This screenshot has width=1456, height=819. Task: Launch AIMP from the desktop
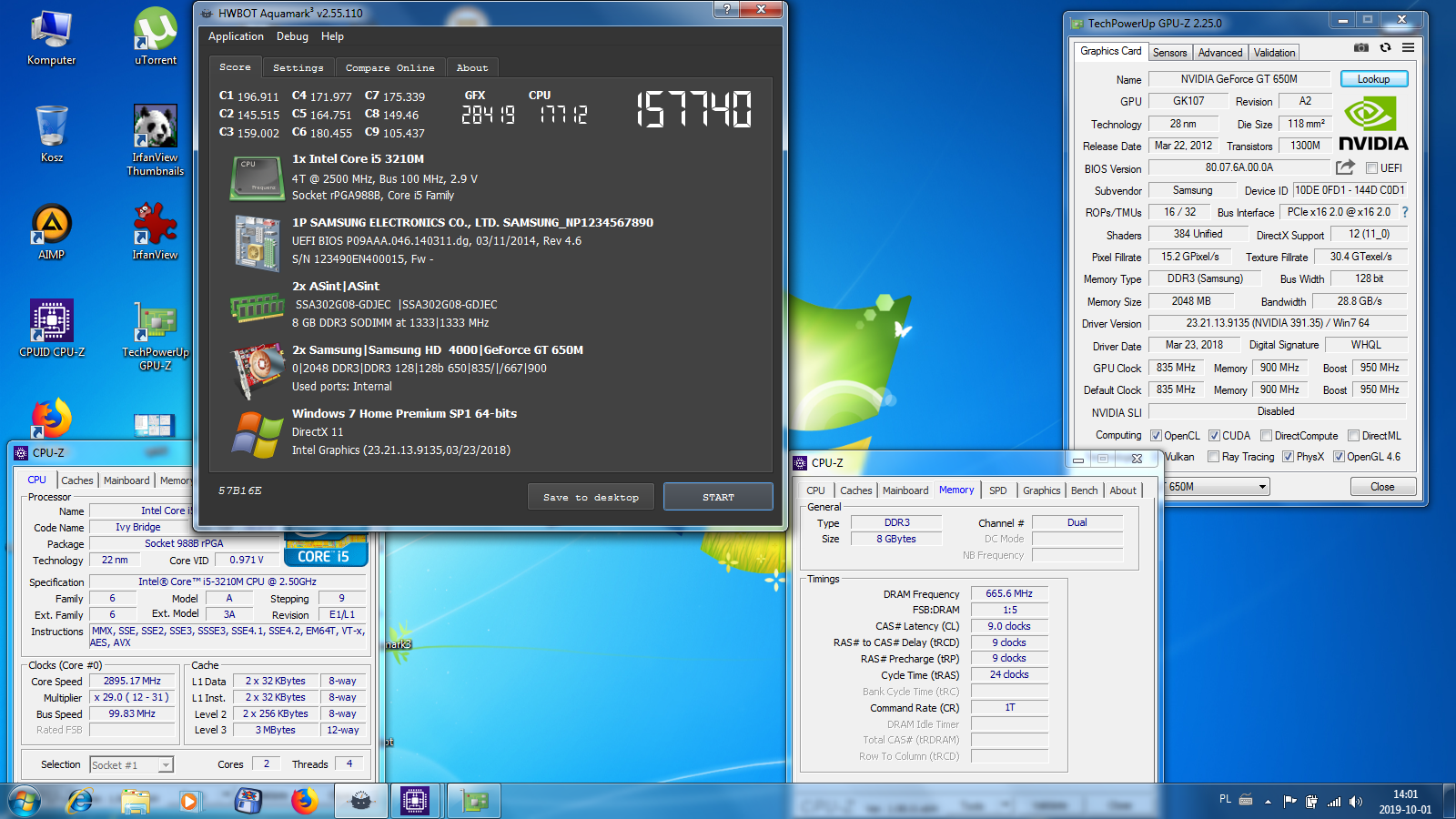coord(52,233)
